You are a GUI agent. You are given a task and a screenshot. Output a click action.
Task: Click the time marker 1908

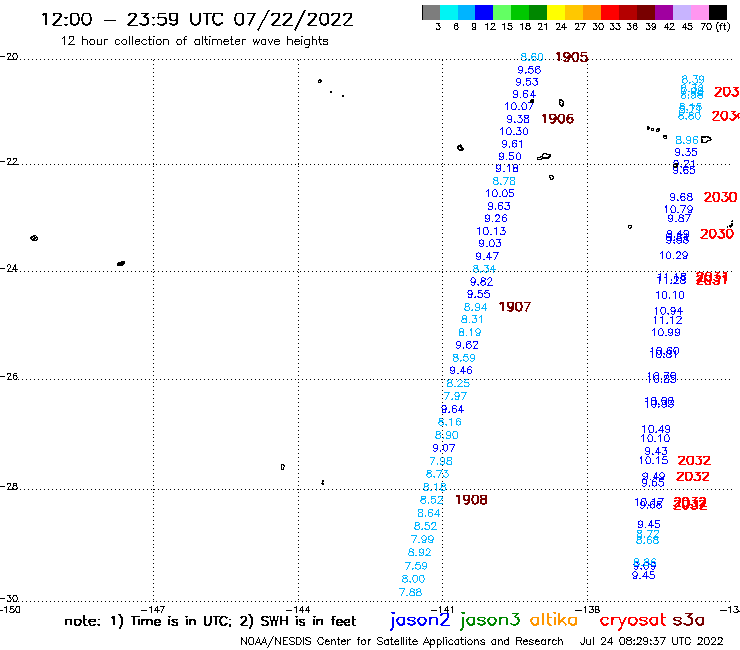point(471,500)
